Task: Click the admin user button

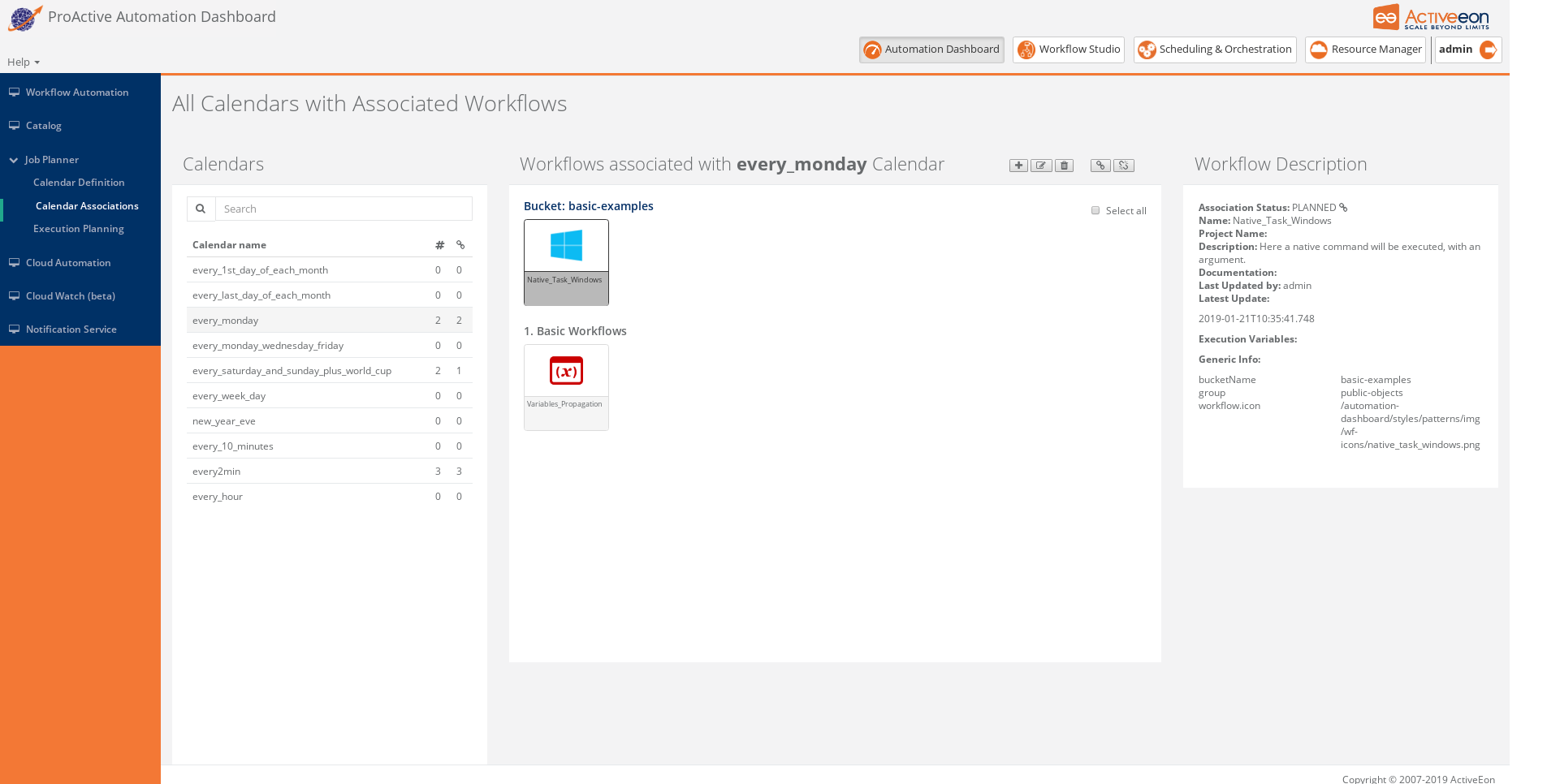Action: coord(1468,50)
